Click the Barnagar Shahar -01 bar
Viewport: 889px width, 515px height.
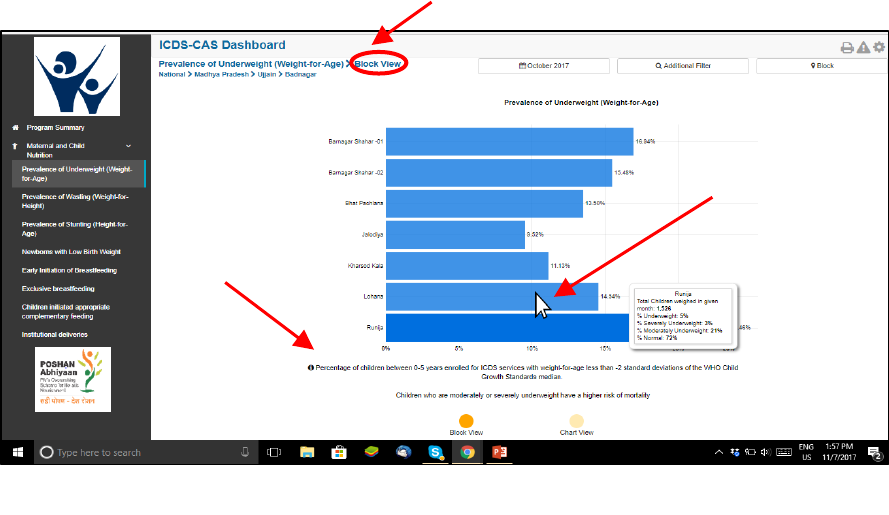pyautogui.click(x=510, y=141)
